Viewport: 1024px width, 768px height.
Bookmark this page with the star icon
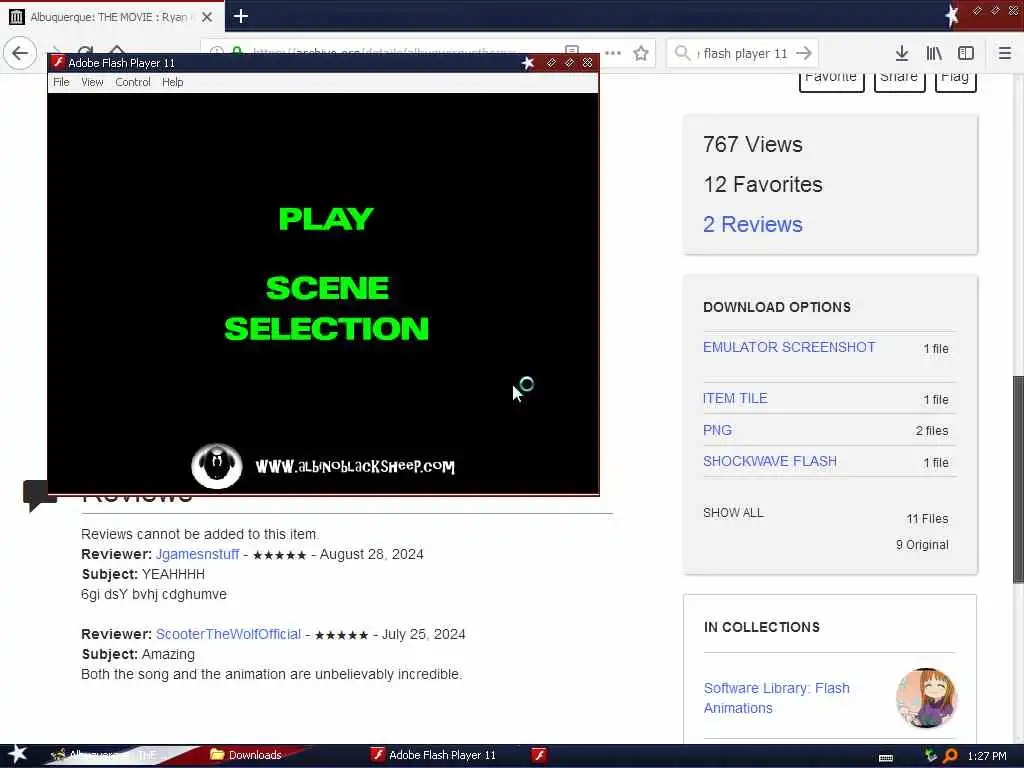(x=641, y=54)
